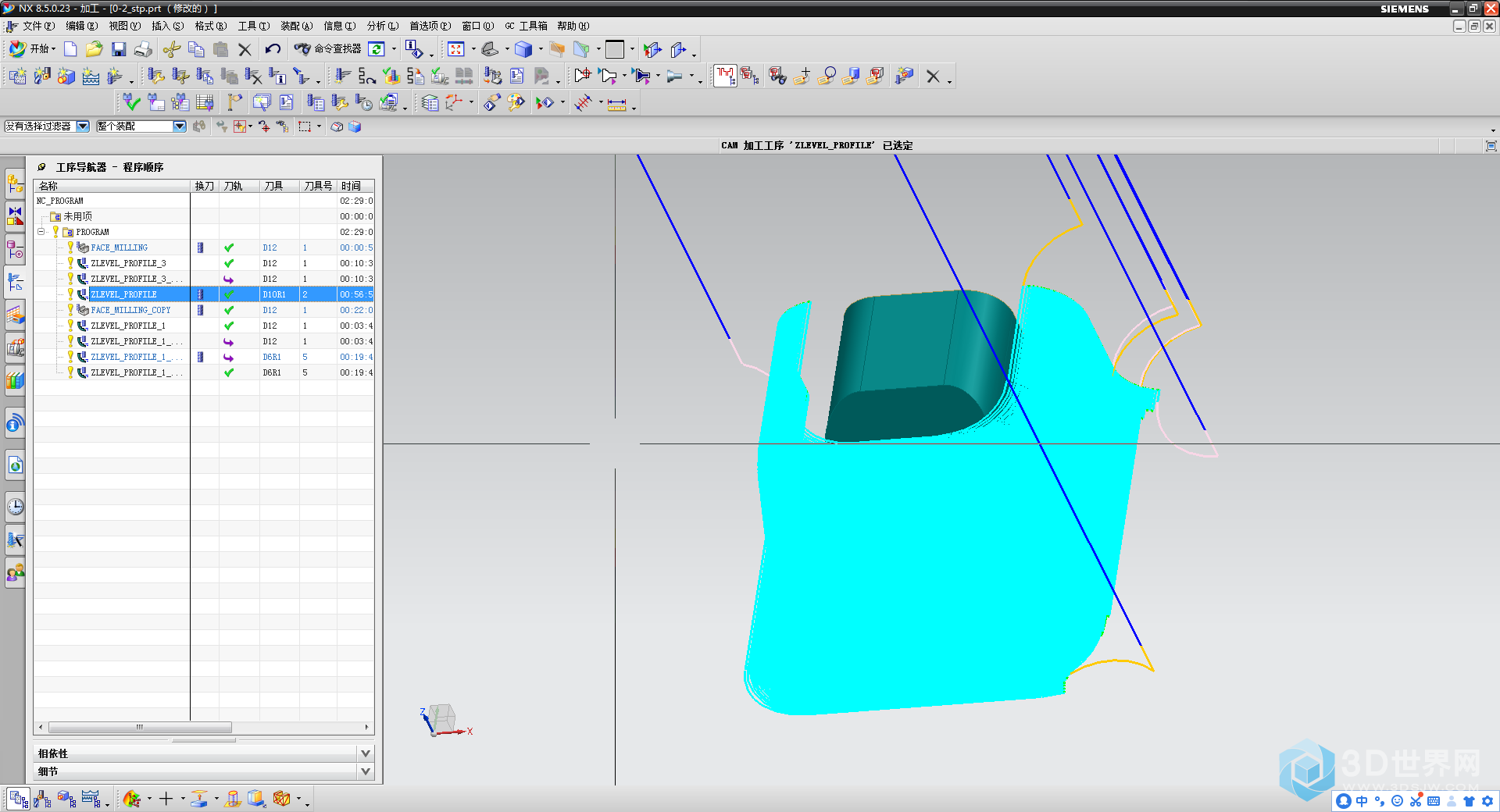Click the XYZ orientation triad cube

[442, 719]
